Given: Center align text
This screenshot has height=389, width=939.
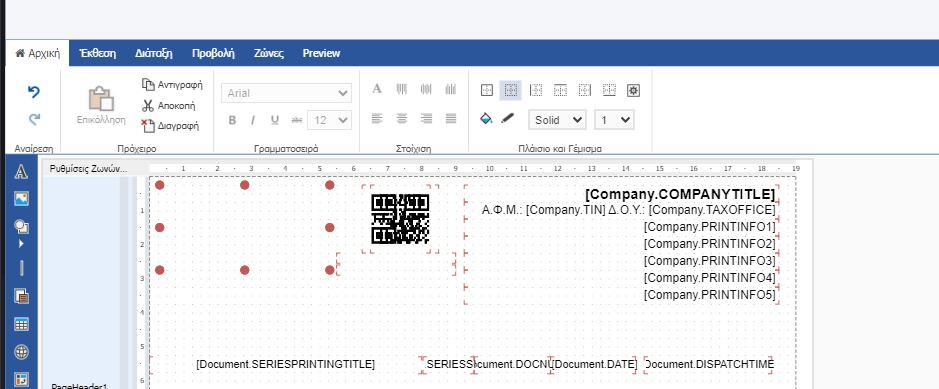Looking at the screenshot, I should click(x=402, y=118).
